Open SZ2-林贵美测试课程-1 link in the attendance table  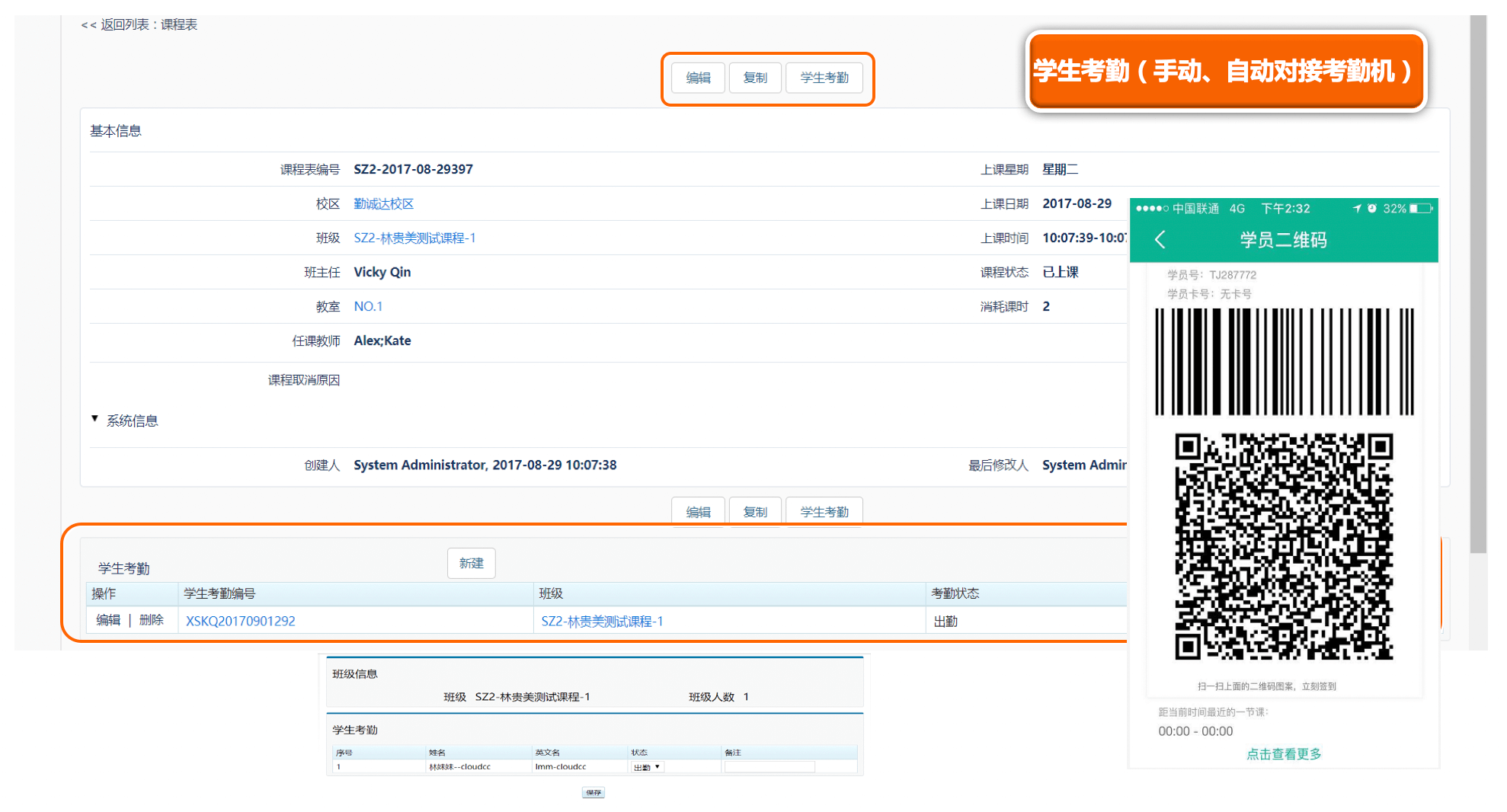(602, 622)
